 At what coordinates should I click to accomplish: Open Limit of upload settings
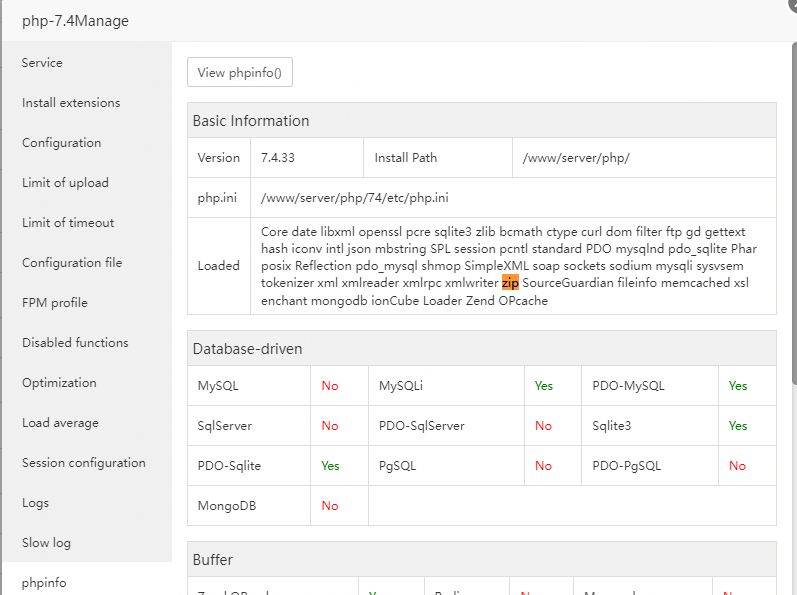click(x=65, y=183)
